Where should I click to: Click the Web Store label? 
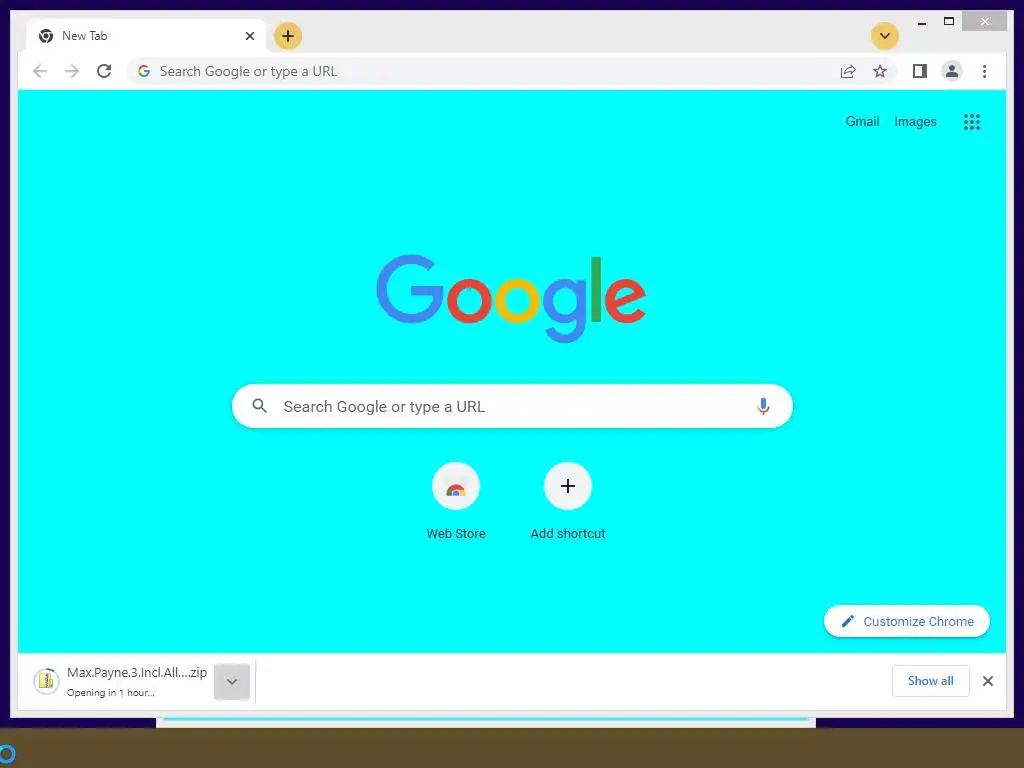point(456,534)
